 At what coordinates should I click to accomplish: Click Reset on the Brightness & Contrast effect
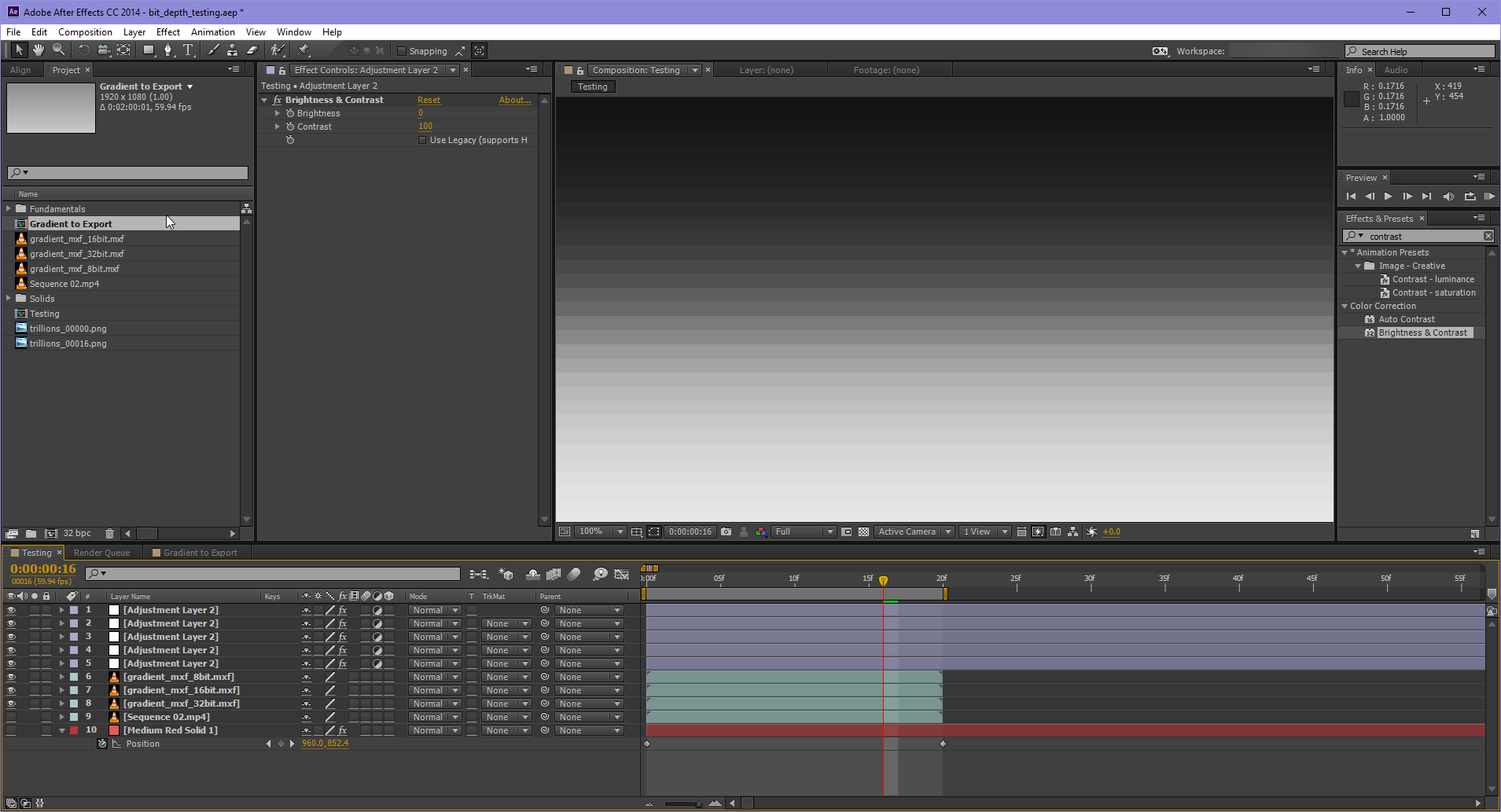click(429, 100)
